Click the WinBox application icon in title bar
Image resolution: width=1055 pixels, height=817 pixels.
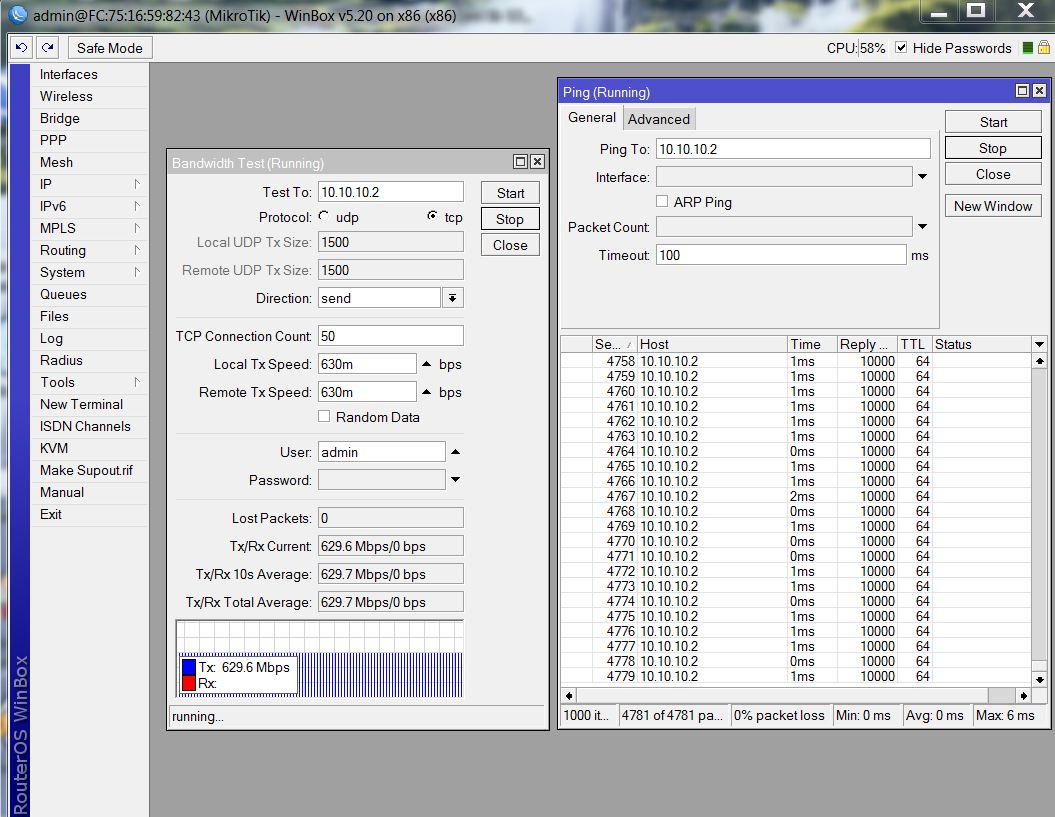(x=17, y=14)
